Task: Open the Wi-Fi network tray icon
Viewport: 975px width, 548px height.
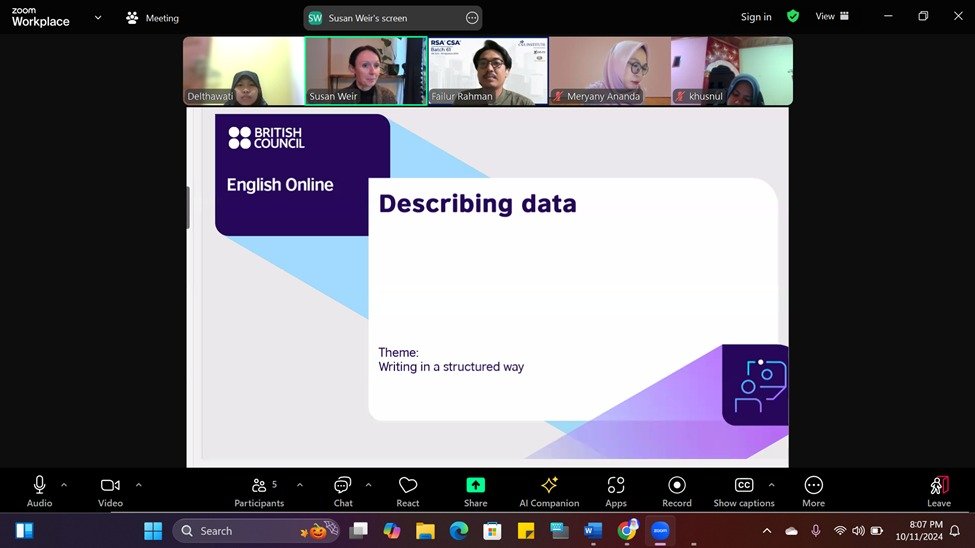Action: [x=839, y=531]
